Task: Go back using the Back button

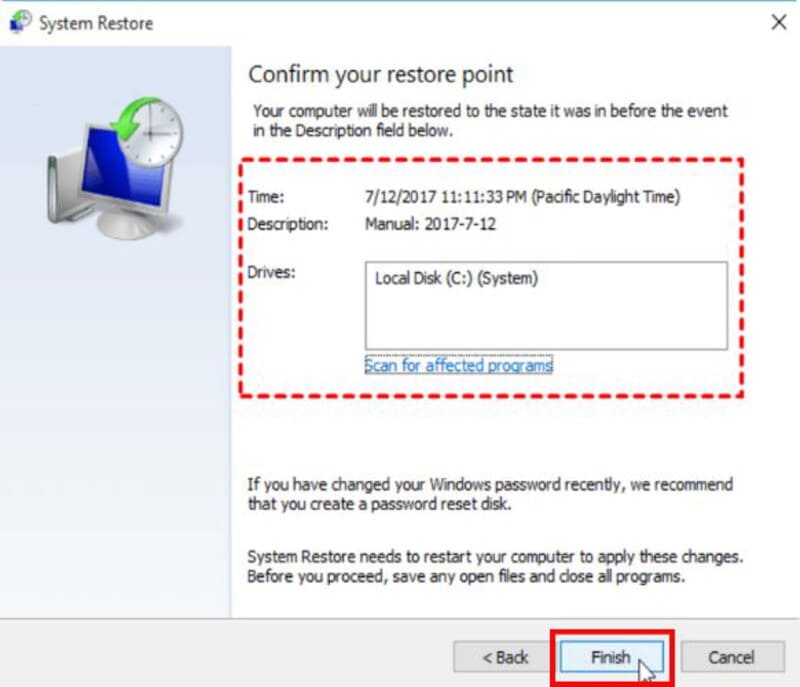Action: (504, 657)
